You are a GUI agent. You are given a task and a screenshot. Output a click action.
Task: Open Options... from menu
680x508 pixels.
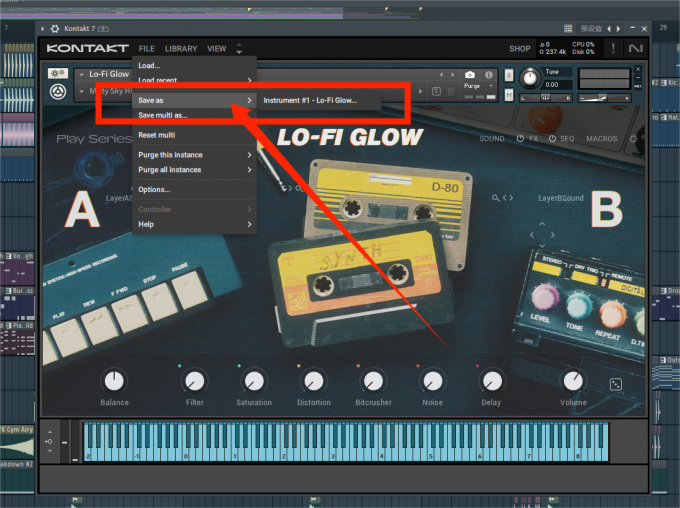194,190
